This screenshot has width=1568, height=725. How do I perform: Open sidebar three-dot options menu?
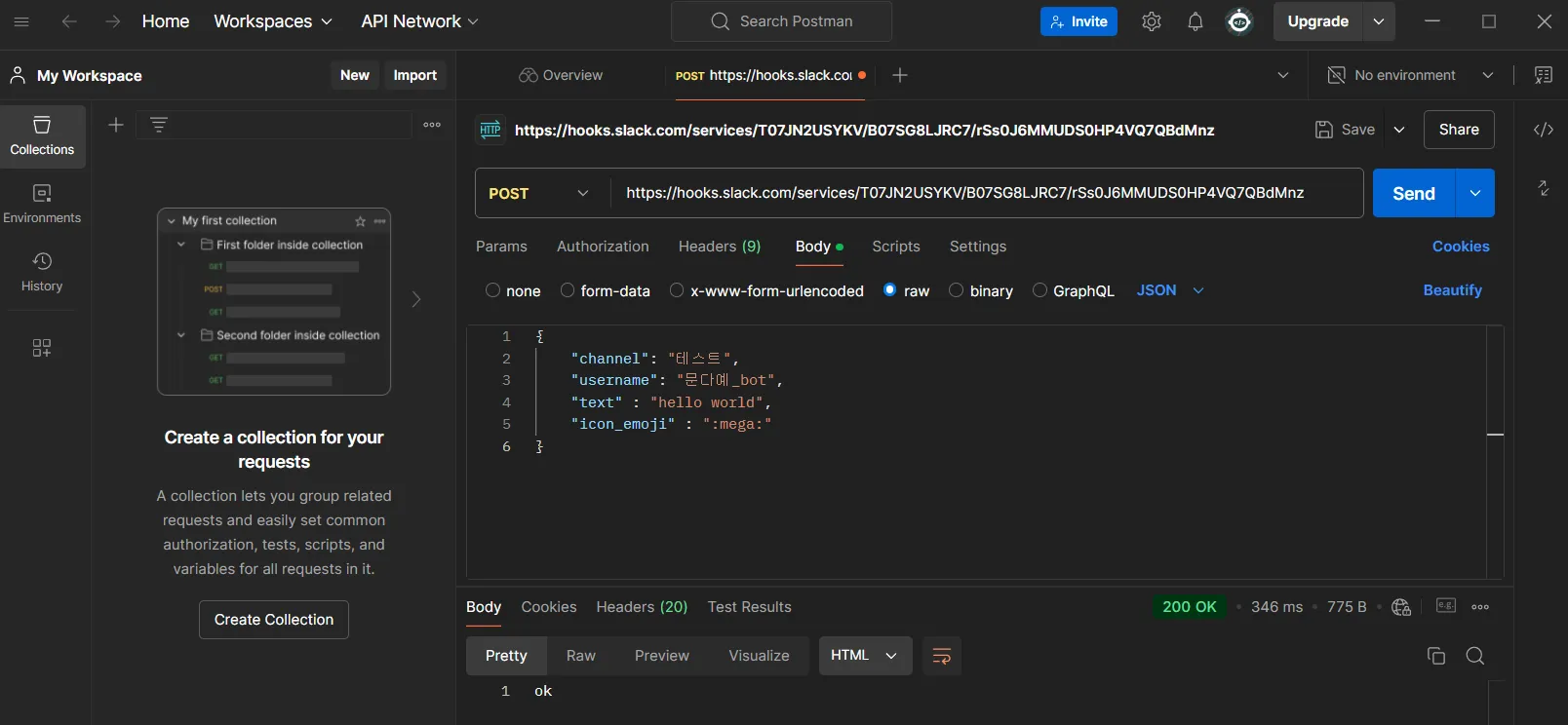coord(432,125)
